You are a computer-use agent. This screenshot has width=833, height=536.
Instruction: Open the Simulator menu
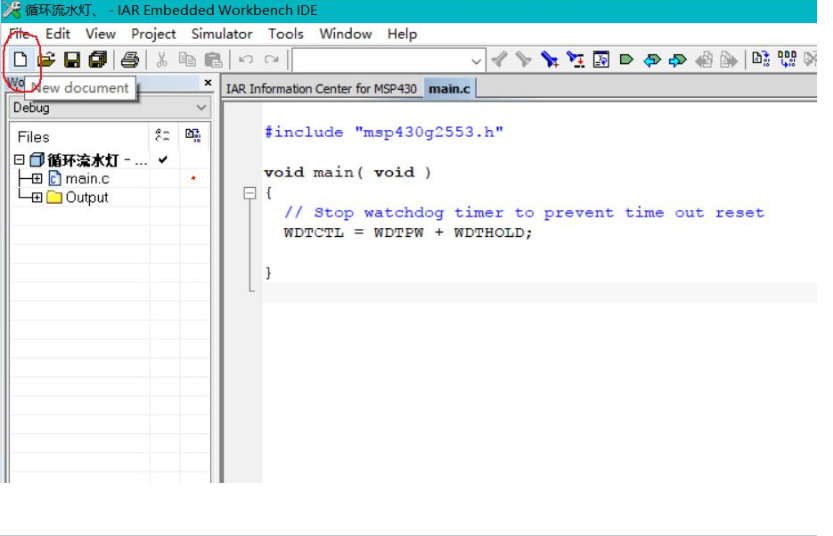pyautogui.click(x=222, y=34)
